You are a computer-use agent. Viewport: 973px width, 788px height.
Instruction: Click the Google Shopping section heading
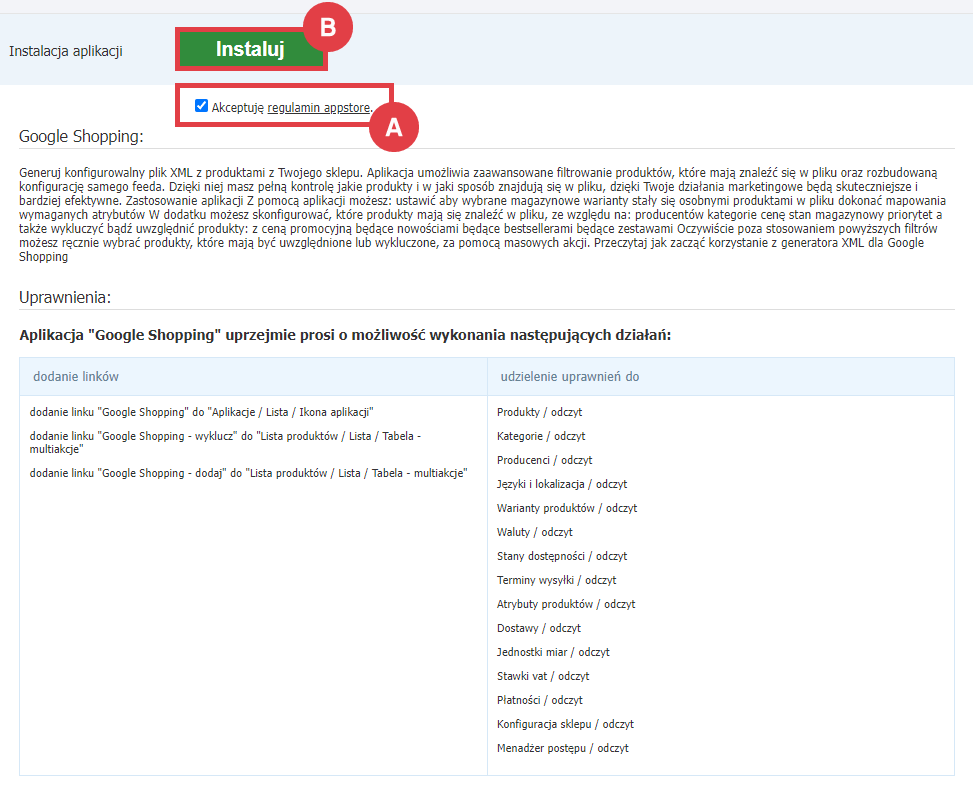pyautogui.click(x=81, y=136)
